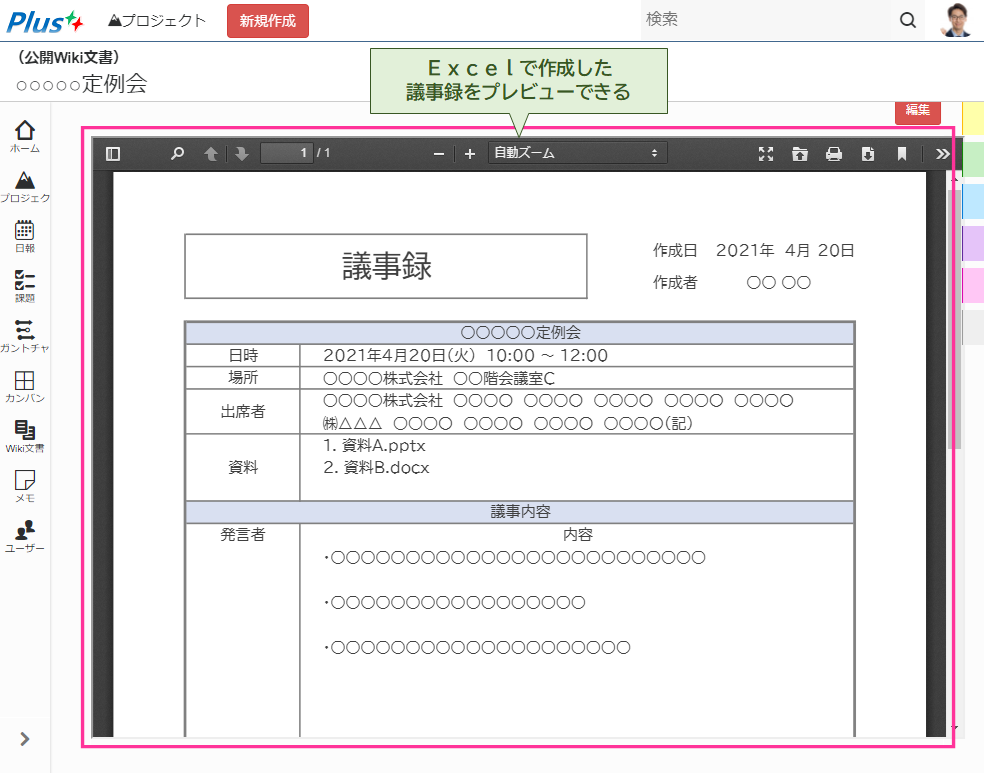Click the open file icon
The height and width of the screenshot is (773, 984).
799,154
